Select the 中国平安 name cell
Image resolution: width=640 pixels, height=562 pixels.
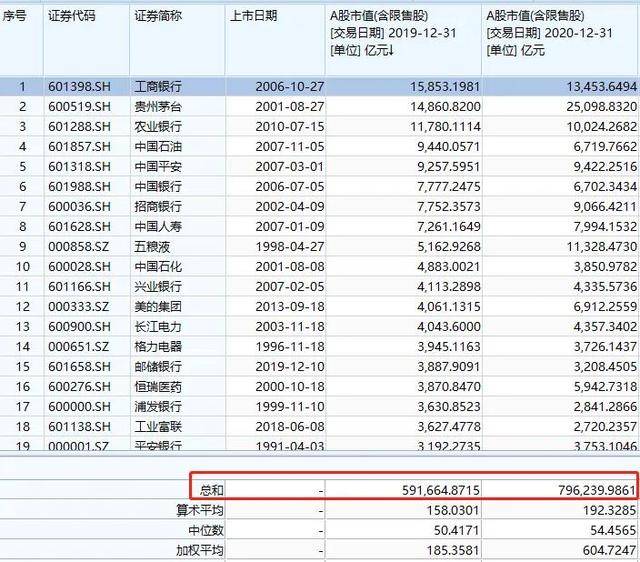pyautogui.click(x=158, y=167)
